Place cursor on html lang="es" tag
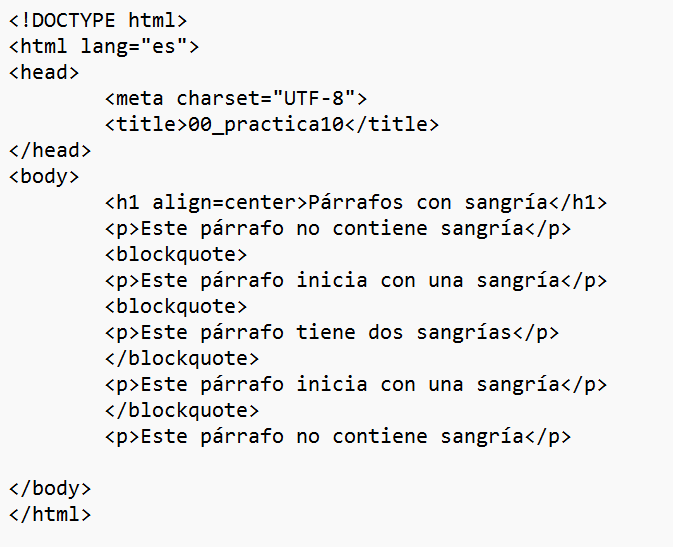This screenshot has height=547, width=673. click(x=104, y=47)
